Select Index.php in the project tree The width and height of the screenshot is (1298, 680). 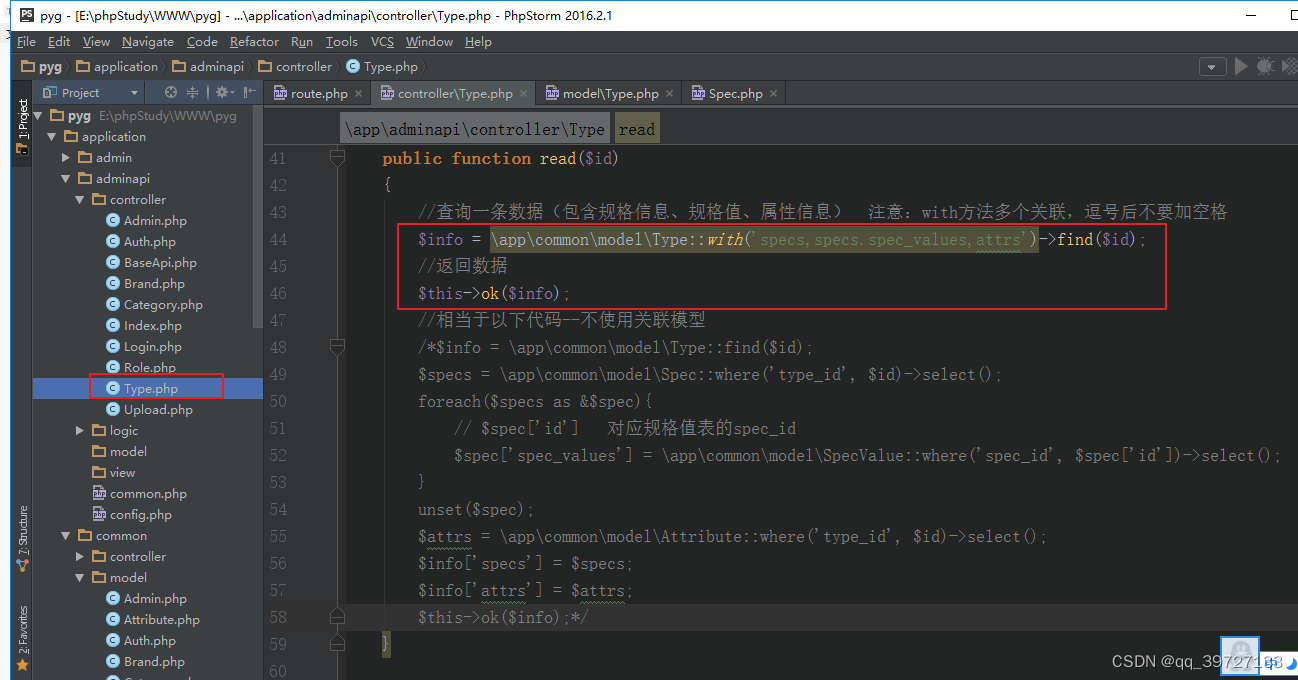144,326
